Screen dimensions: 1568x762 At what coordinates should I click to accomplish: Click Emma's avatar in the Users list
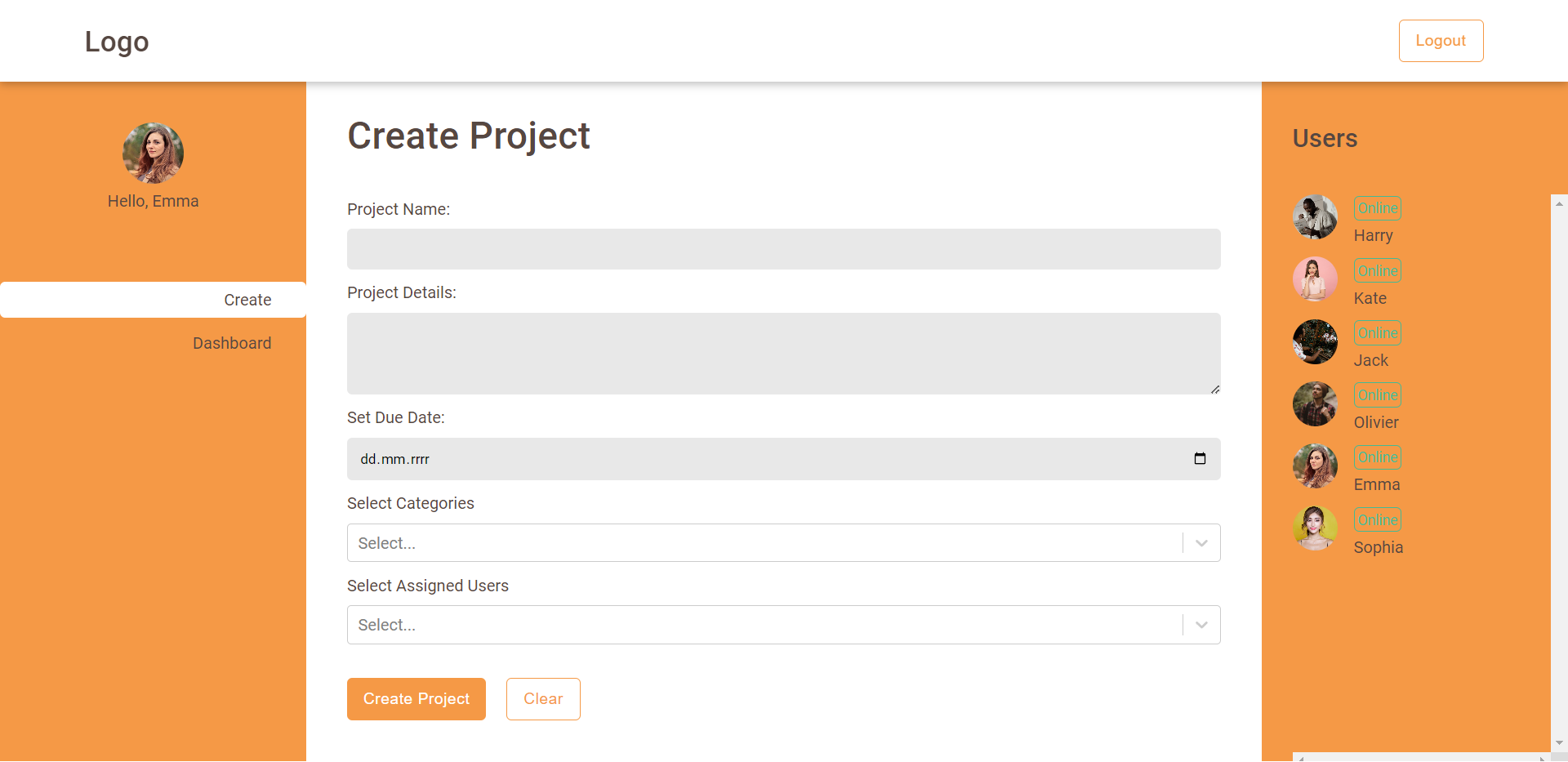click(1315, 466)
